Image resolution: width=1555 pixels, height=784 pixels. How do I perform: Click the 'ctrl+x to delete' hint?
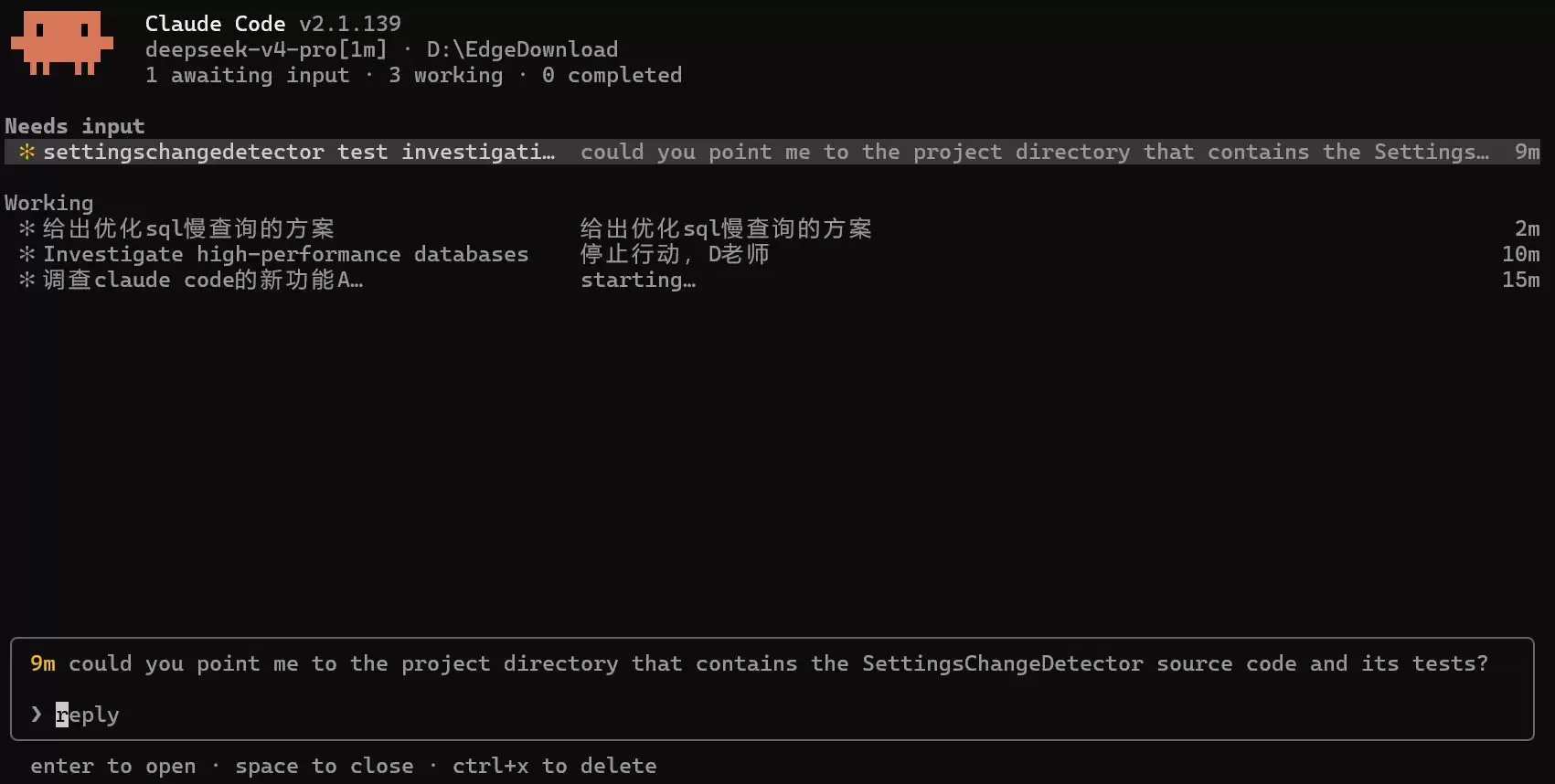(x=554, y=766)
